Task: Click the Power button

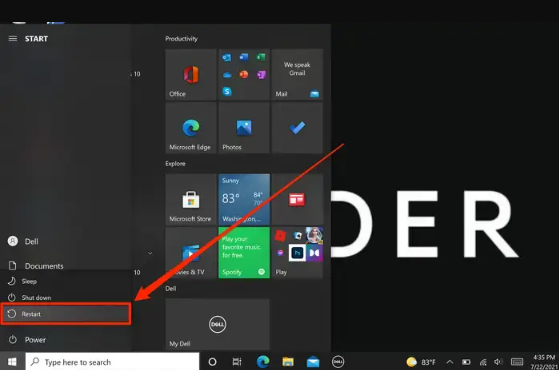Action: point(66,340)
